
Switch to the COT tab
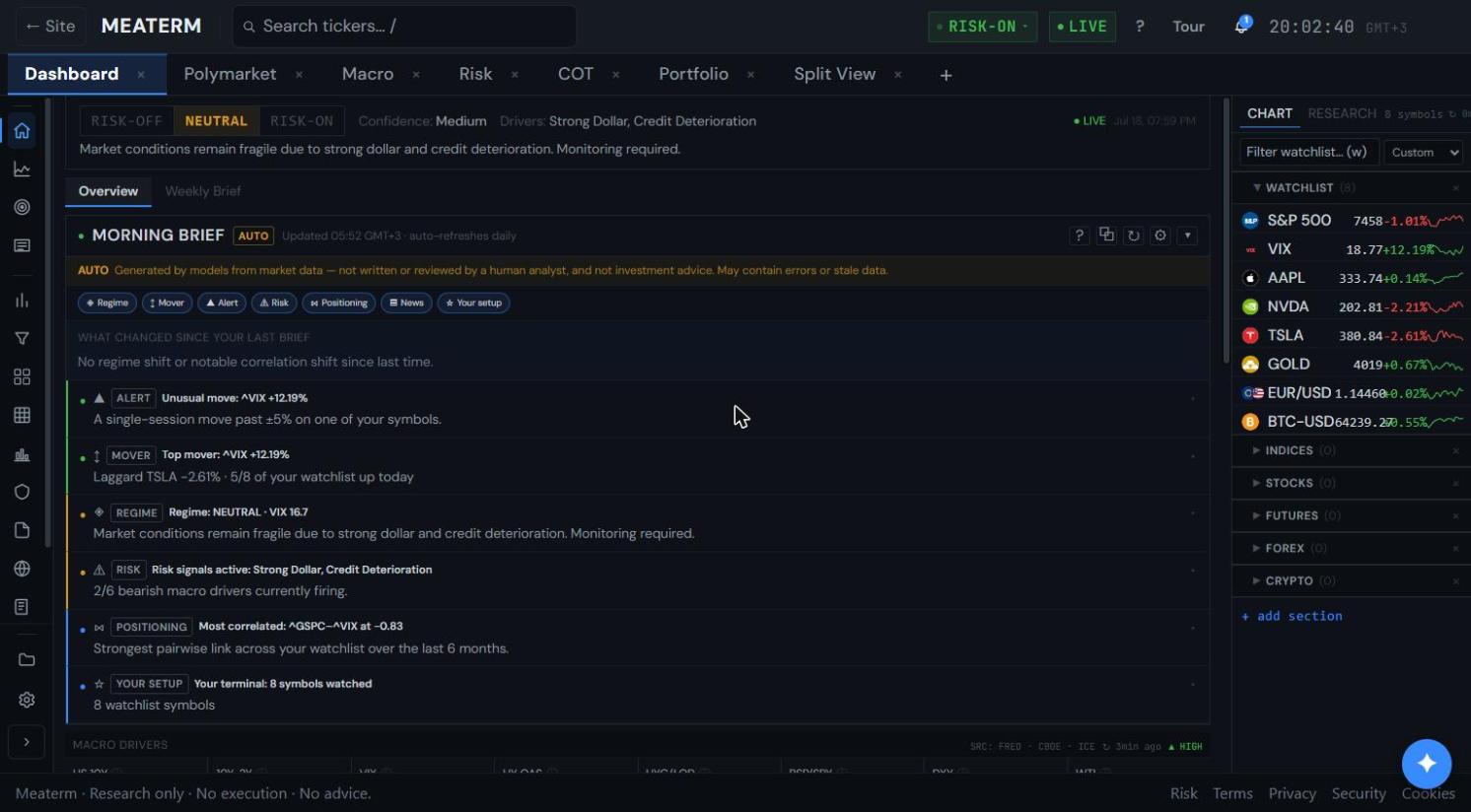(576, 74)
